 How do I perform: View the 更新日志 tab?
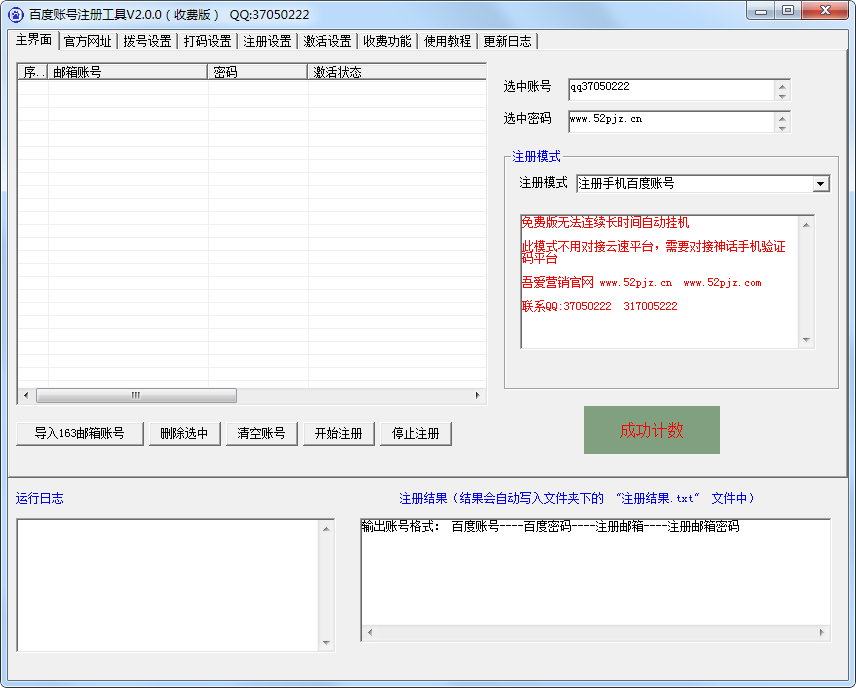pos(507,41)
